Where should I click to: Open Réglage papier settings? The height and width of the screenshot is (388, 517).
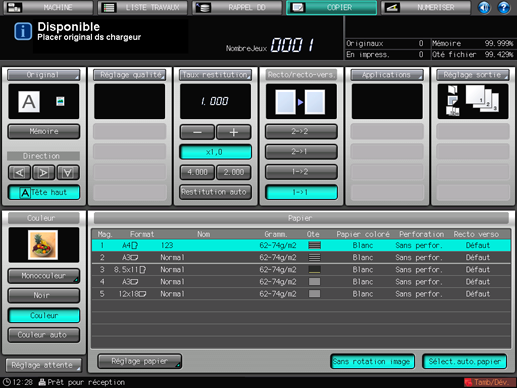[139, 361]
